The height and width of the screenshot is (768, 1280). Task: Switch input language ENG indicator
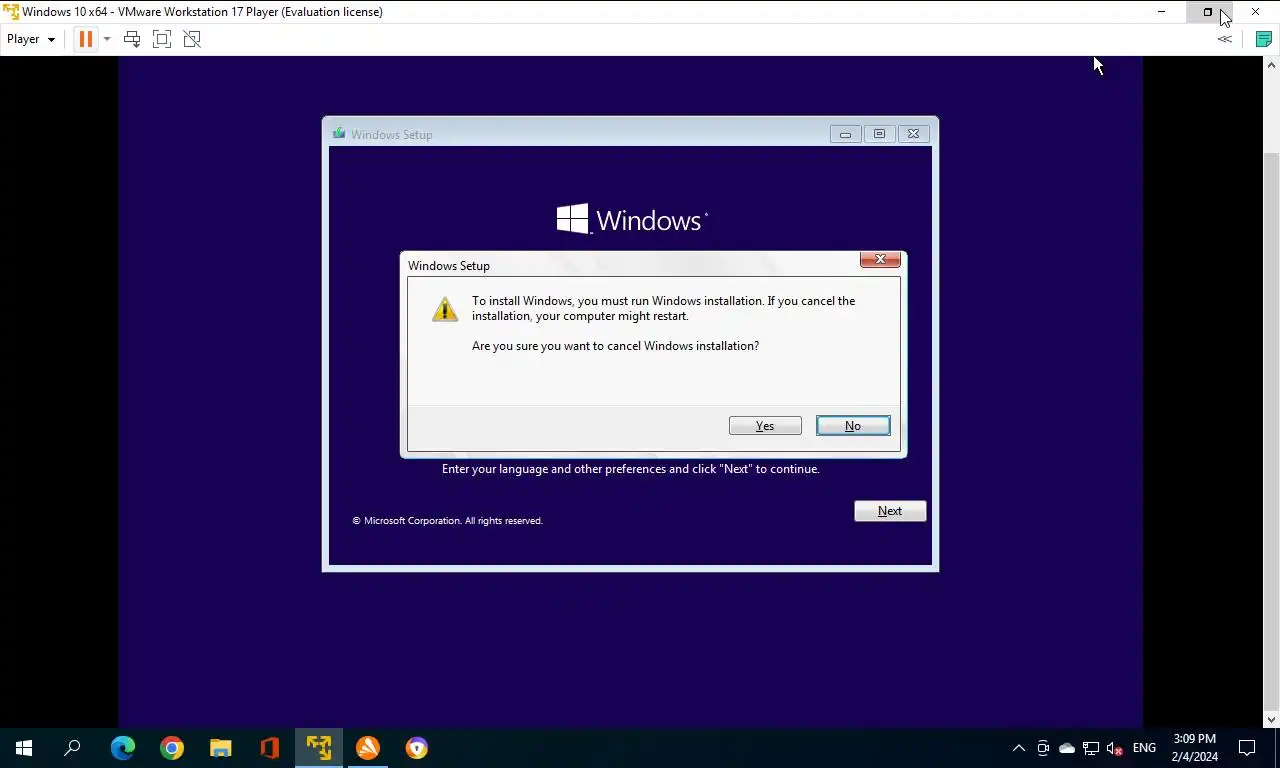(x=1144, y=748)
